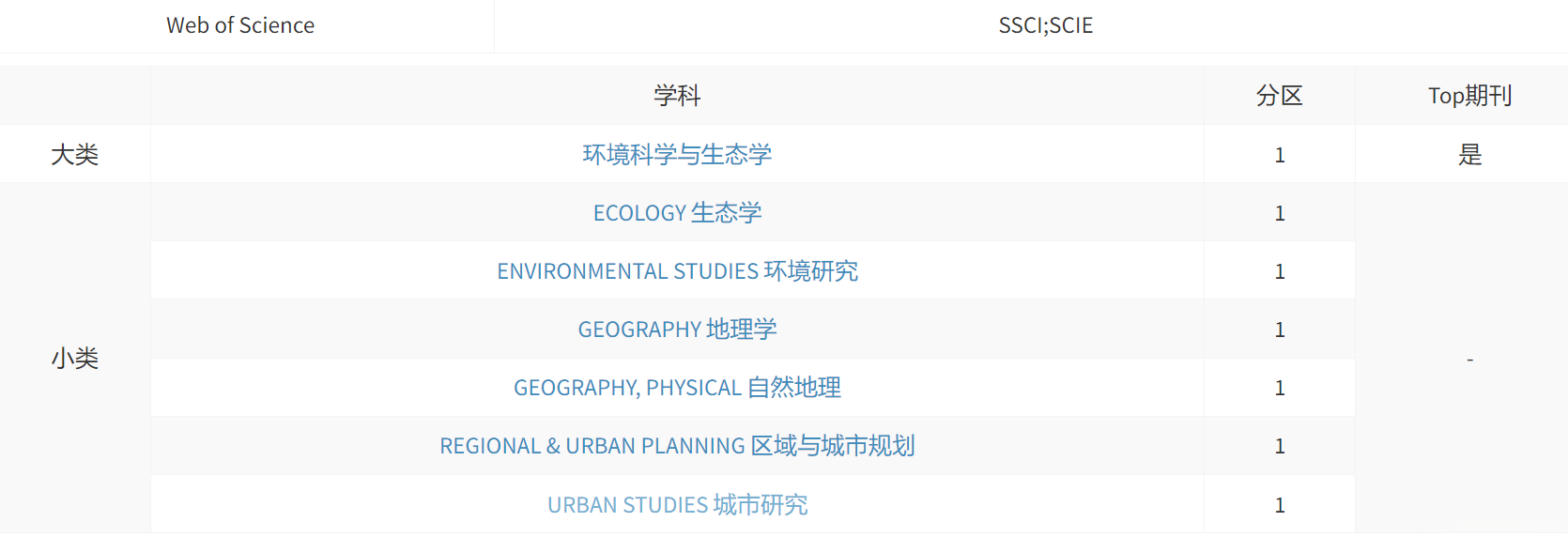Select the 小类 row label

tap(75, 359)
